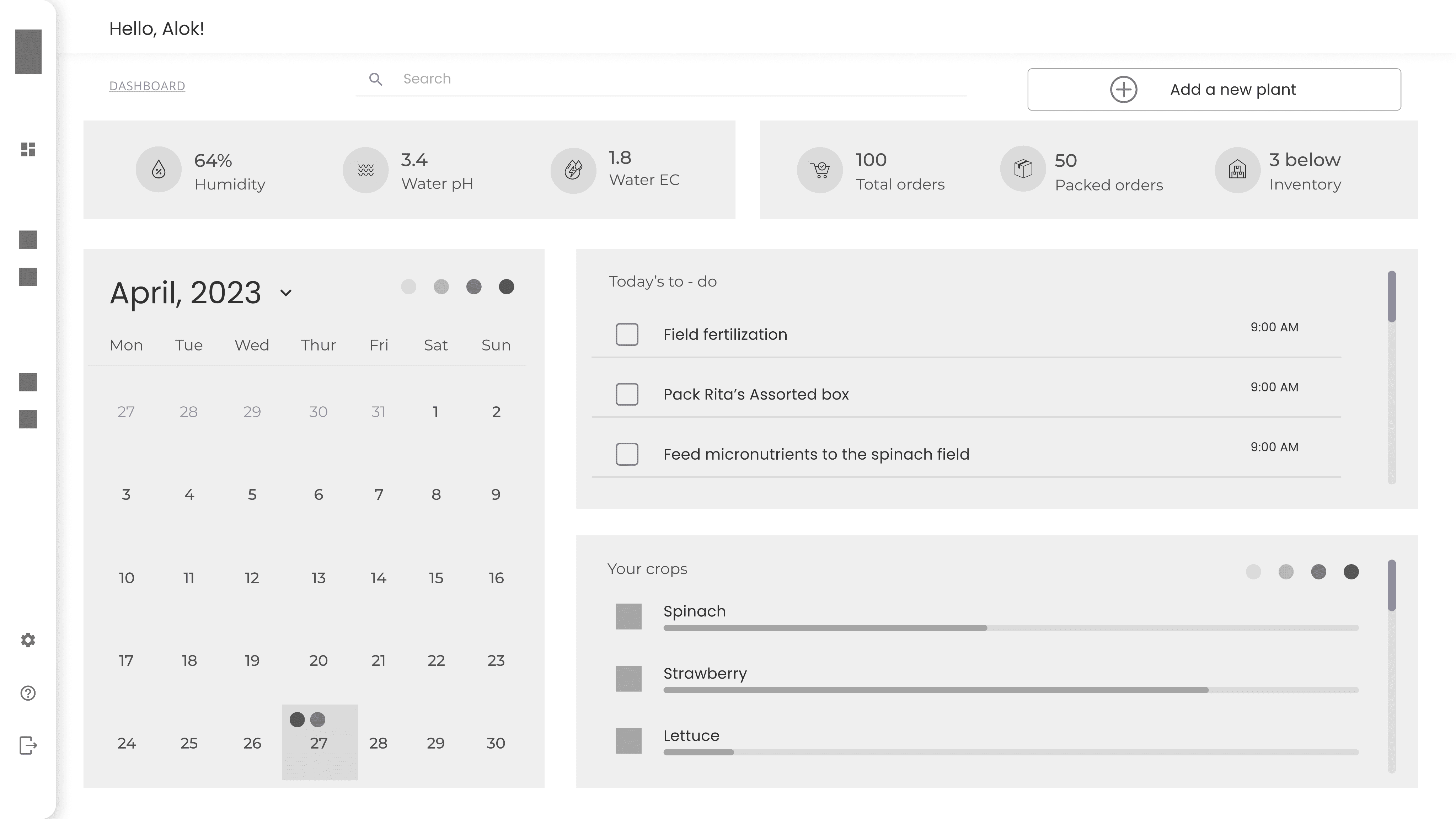Click the Add a new plant button
The image size is (1456, 819).
[1214, 89]
